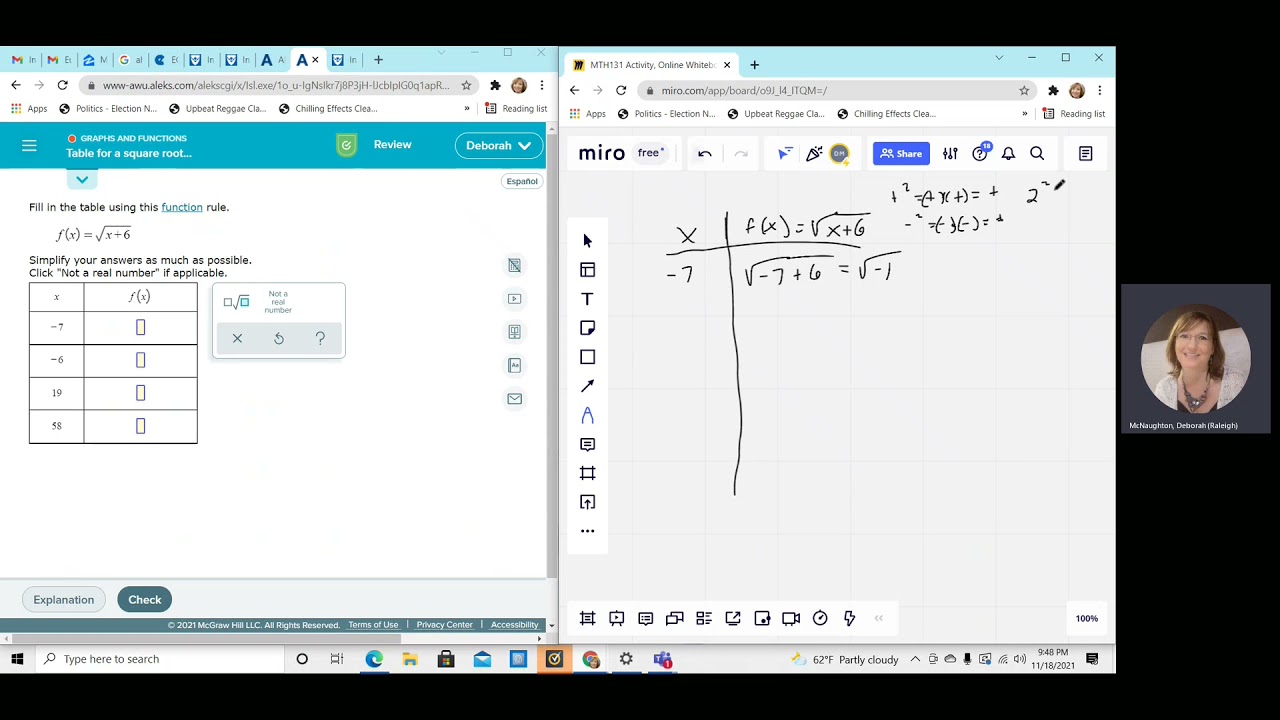The width and height of the screenshot is (1280, 720).
Task: Choose Not a real number option
Action: 278,302
